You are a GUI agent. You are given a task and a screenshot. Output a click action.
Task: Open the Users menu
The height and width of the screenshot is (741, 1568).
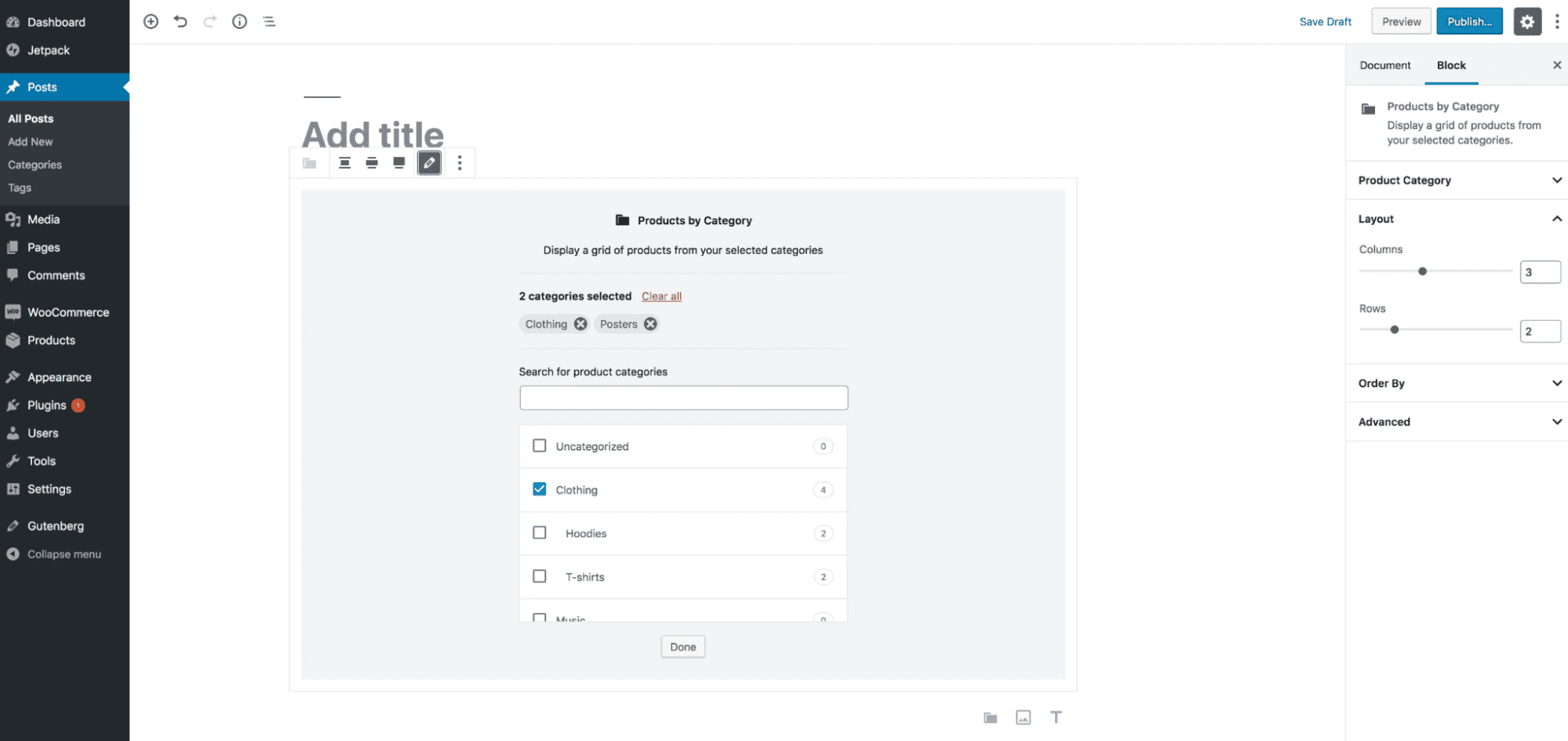(64, 434)
